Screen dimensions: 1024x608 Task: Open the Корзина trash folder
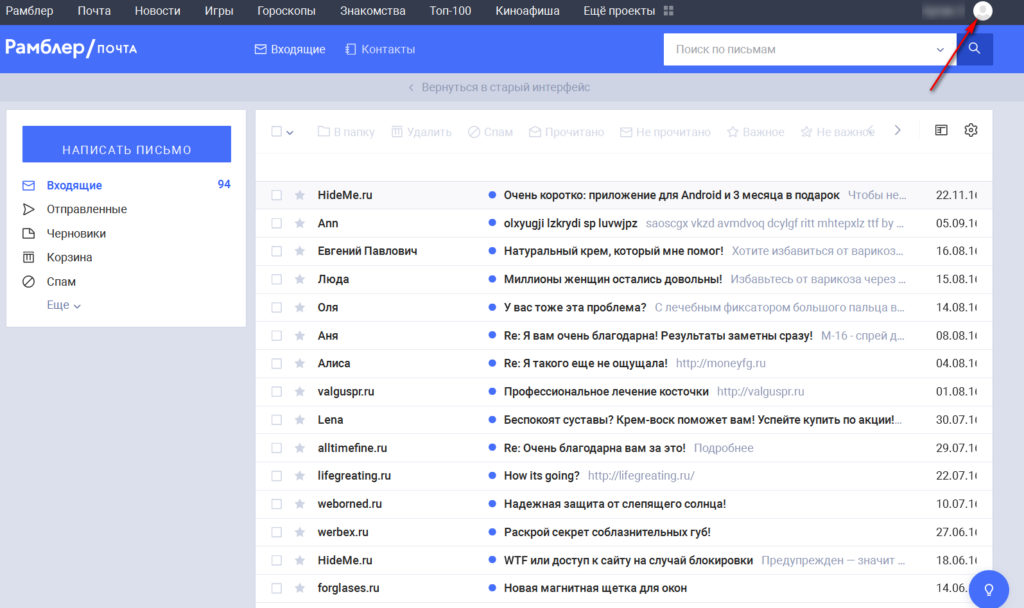69,257
